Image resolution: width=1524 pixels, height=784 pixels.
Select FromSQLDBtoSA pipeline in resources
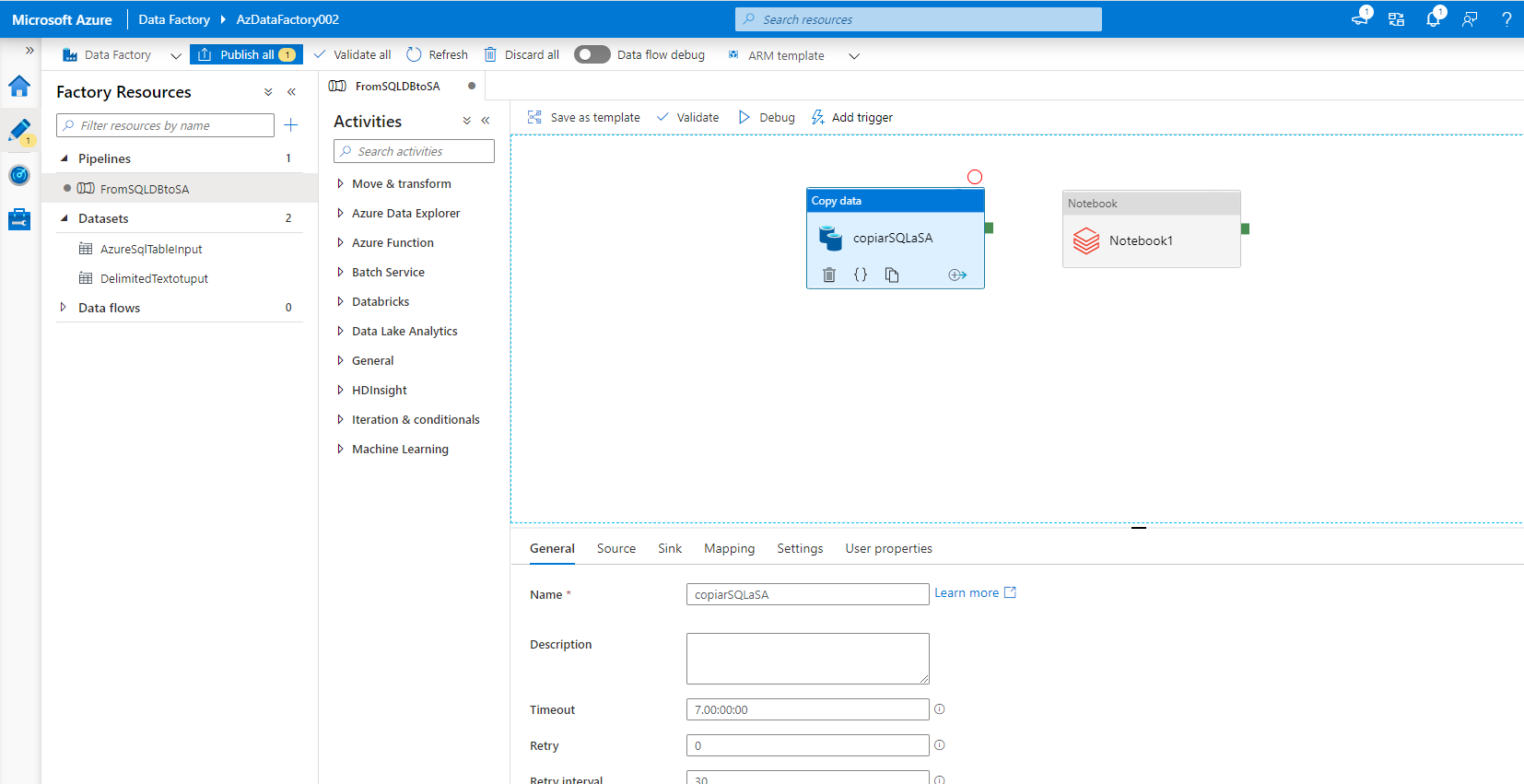(145, 189)
